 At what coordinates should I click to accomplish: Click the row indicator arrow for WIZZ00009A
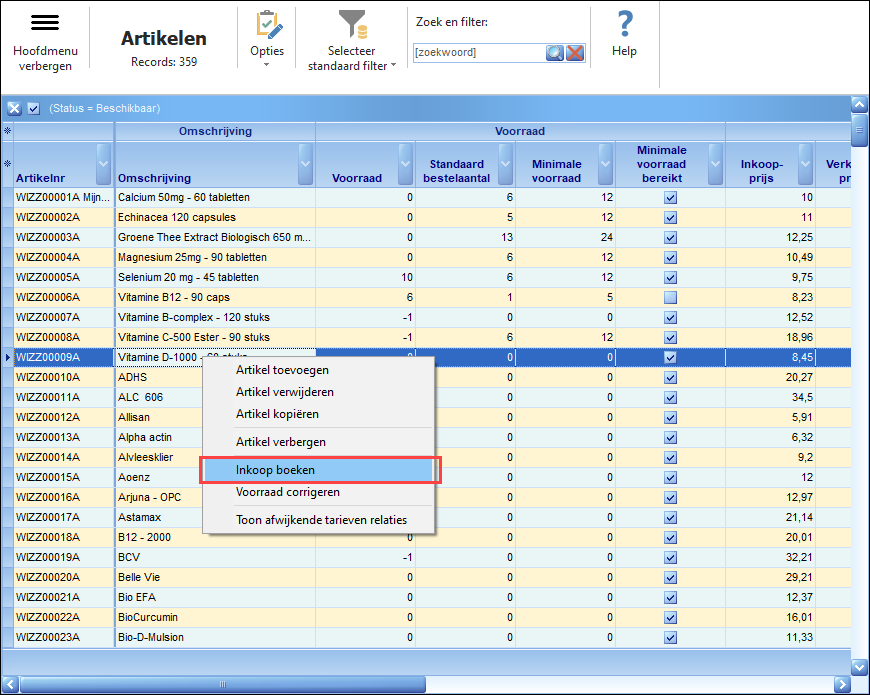pos(8,357)
